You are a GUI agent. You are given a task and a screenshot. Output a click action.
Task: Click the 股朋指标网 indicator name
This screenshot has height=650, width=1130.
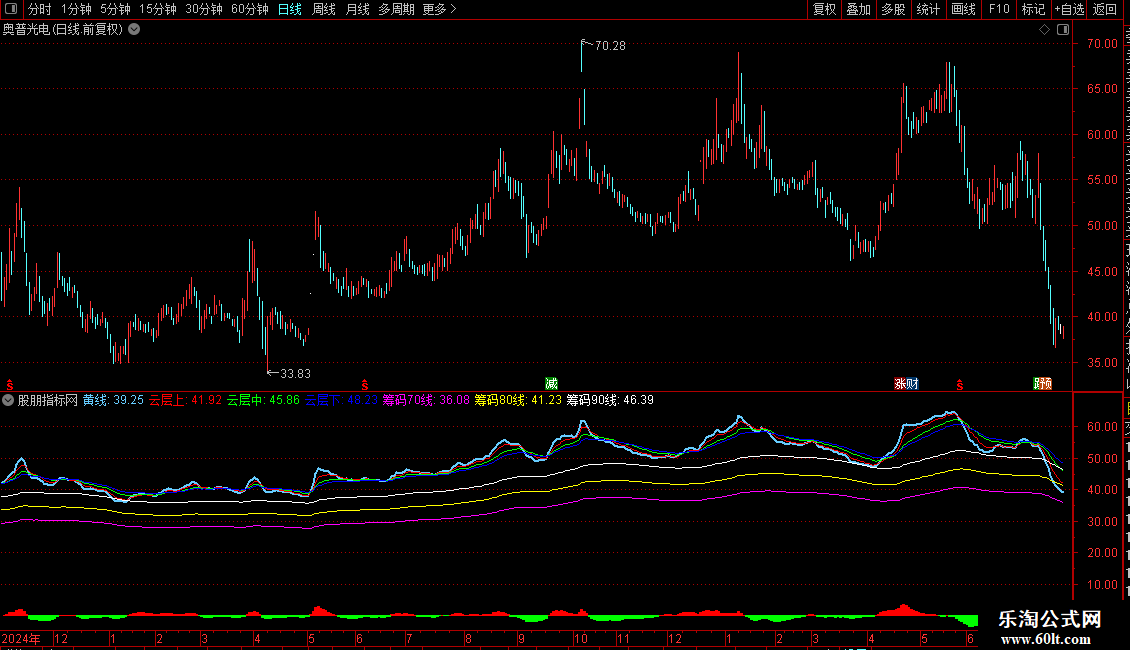[x=48, y=400]
